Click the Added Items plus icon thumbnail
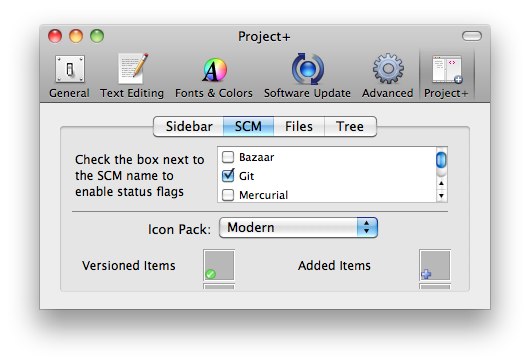530x364 pixels. point(435,265)
